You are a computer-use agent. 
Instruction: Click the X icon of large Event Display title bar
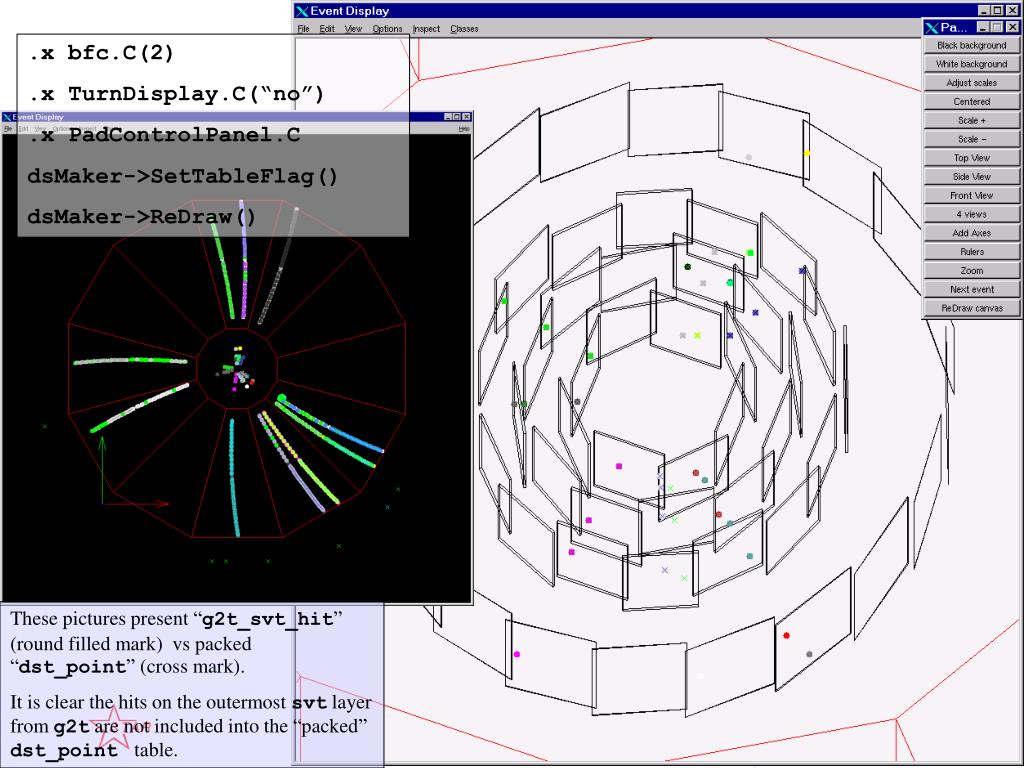[x=302, y=11]
